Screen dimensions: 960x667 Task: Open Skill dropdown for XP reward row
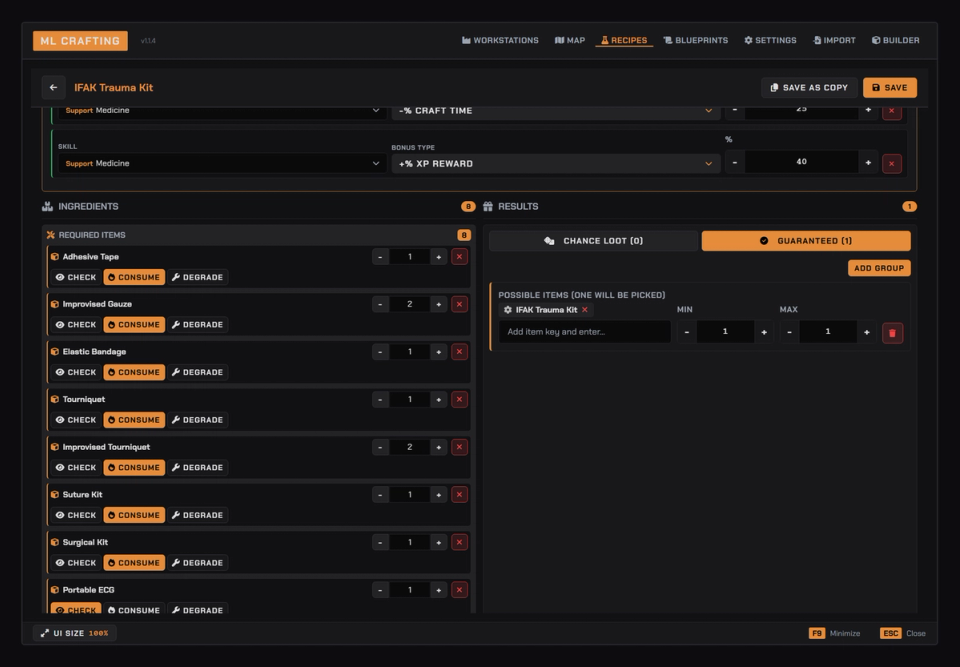click(222, 164)
